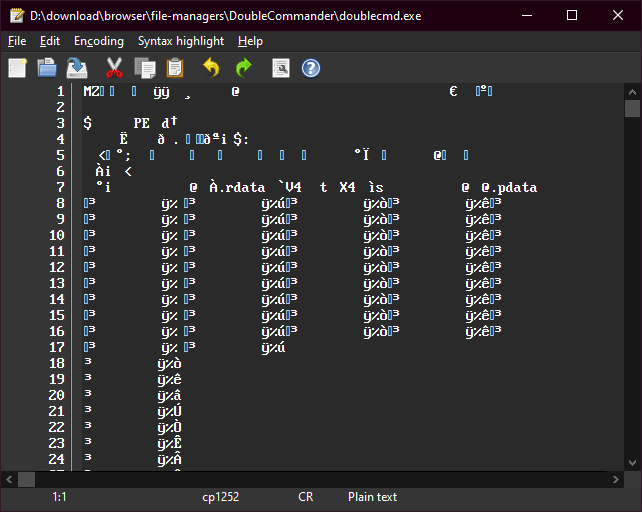Open editor options with the wrench icon

pyautogui.click(x=281, y=68)
